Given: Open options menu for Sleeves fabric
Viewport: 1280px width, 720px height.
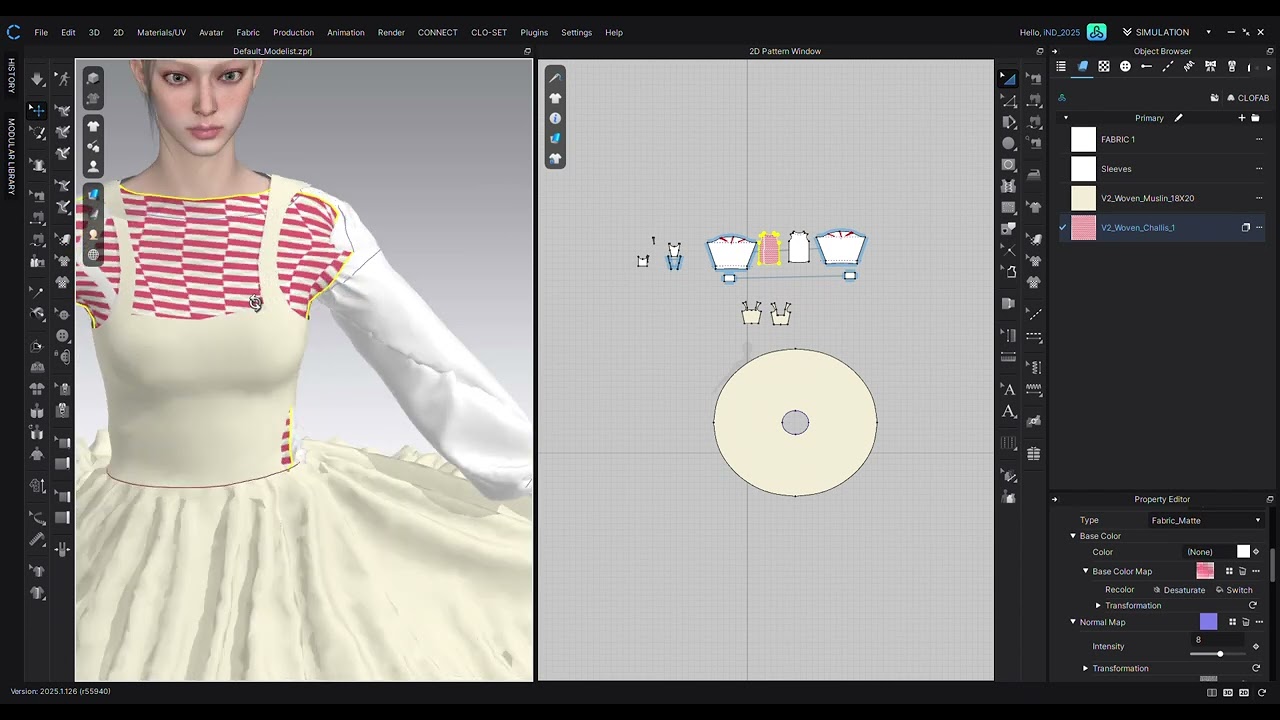Looking at the screenshot, I should (1259, 169).
